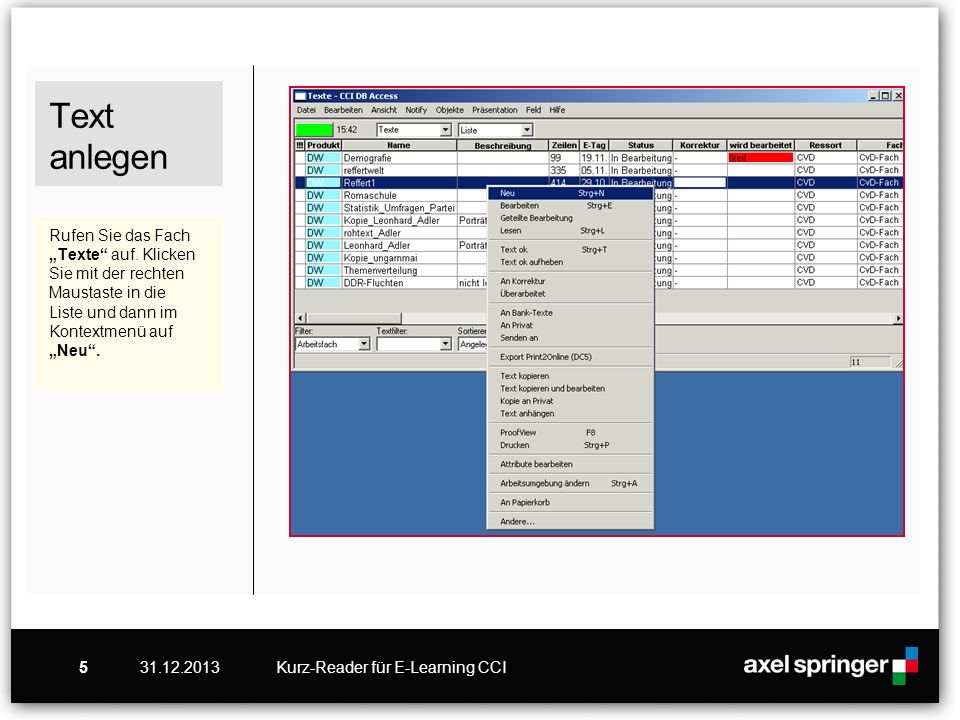Screen dimensions: 960x720
Task: Select the Reffert1 row
Action: tap(599, 182)
